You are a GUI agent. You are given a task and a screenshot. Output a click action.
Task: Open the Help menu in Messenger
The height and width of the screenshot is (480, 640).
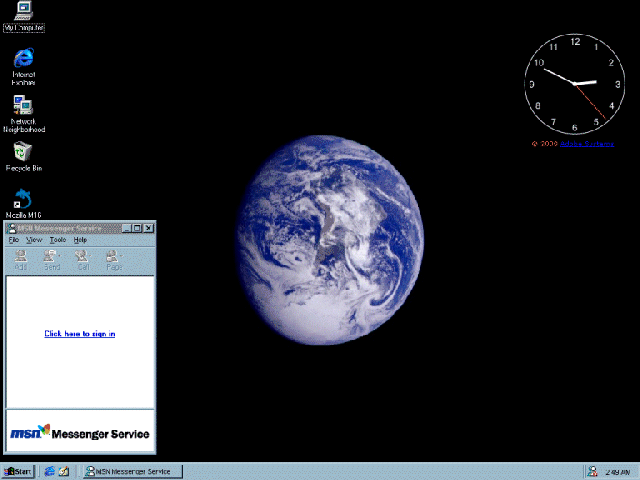(80, 240)
